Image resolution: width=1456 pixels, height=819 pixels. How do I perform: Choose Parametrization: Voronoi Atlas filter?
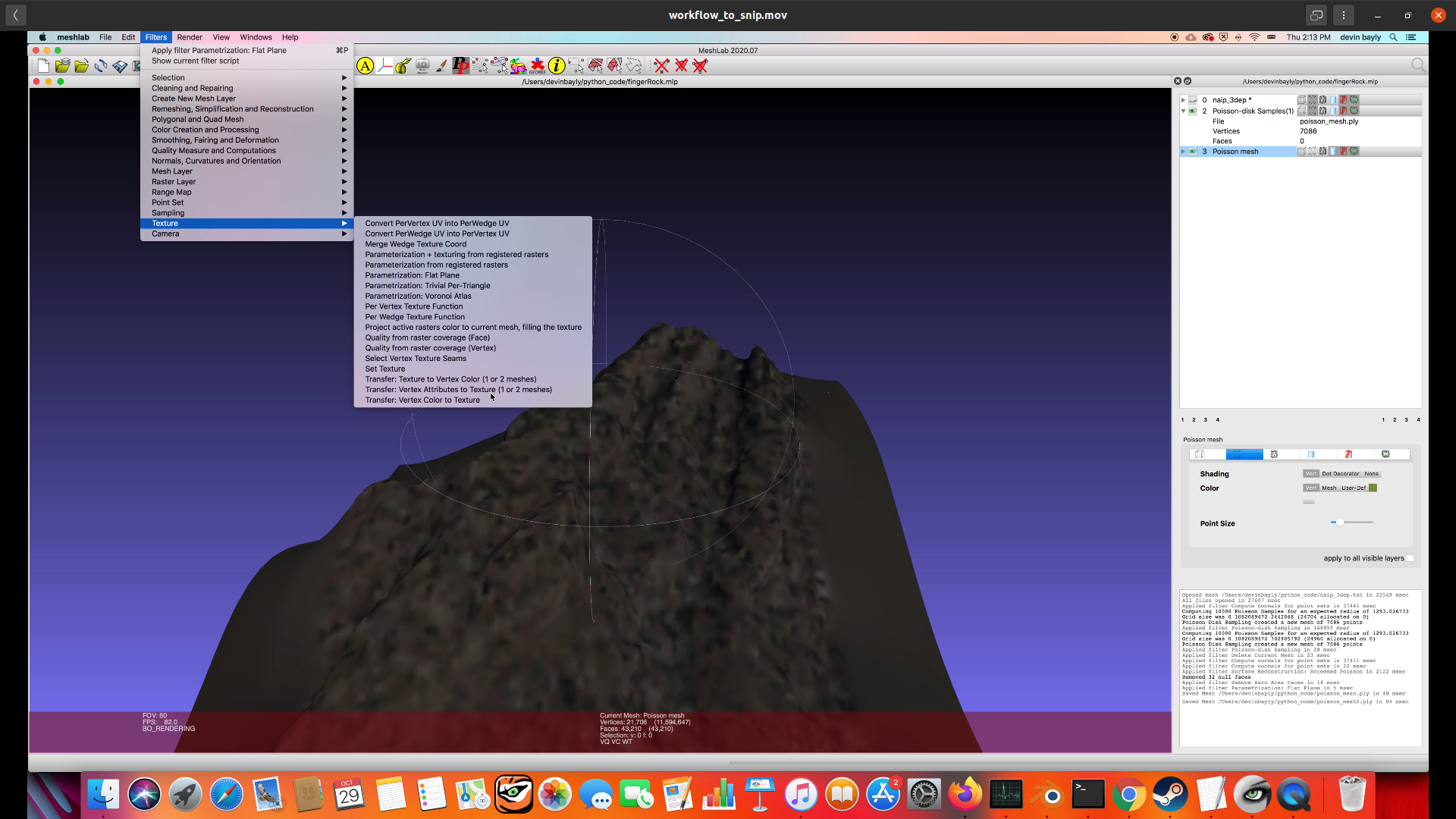click(x=472, y=297)
